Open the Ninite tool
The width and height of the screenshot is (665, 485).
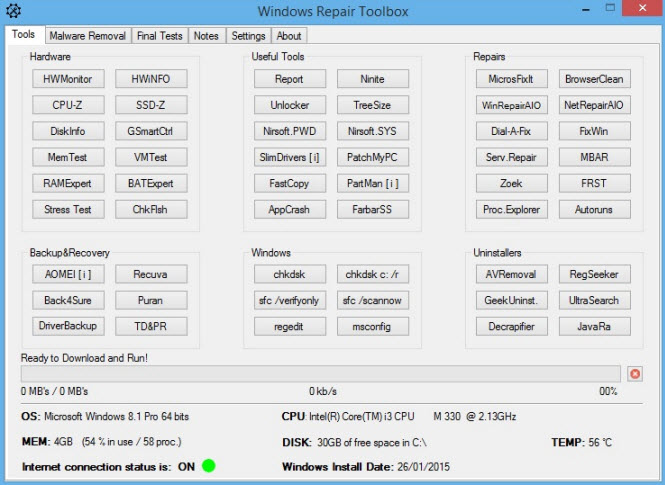click(x=373, y=79)
